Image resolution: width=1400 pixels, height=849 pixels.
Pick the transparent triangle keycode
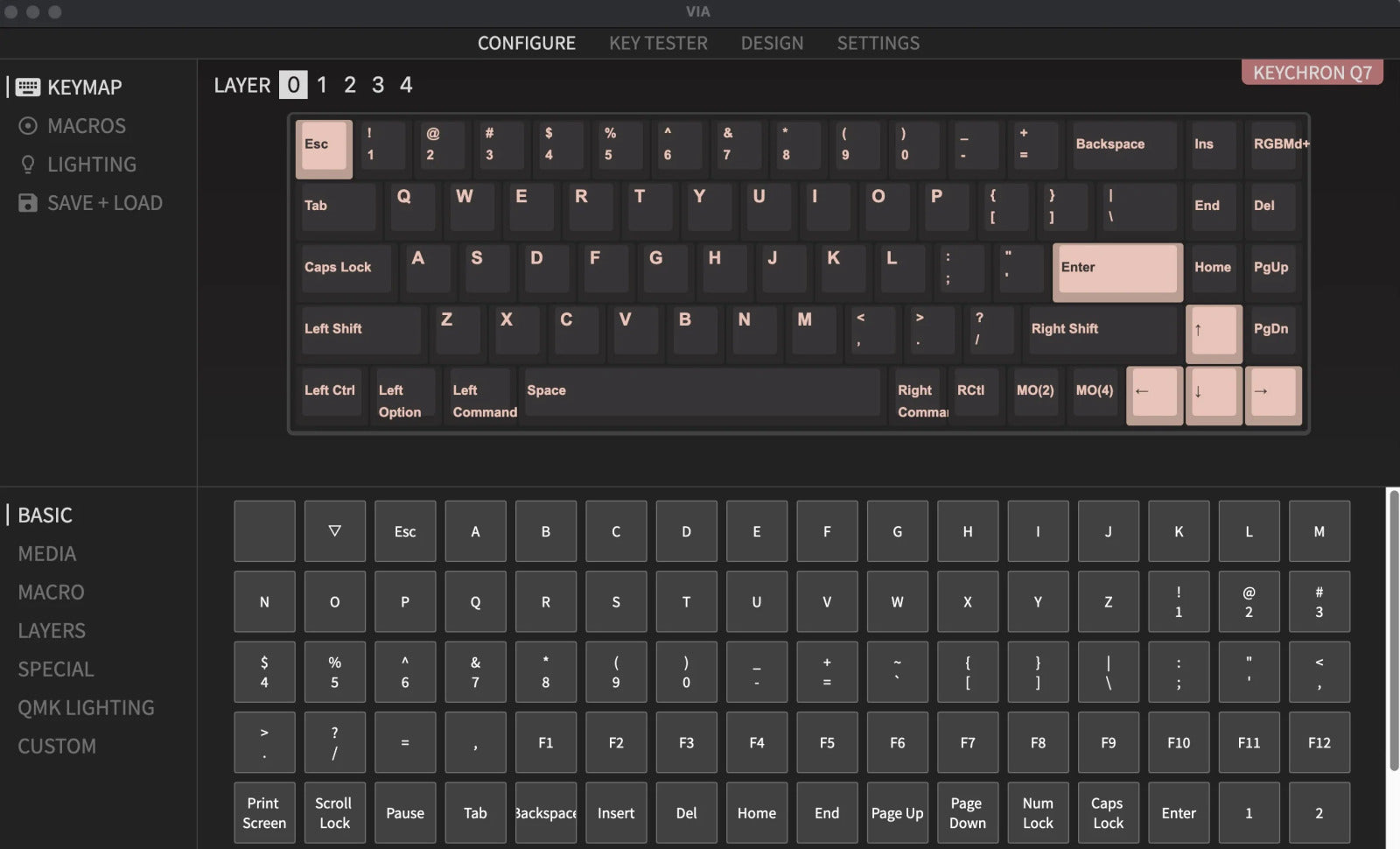334,531
